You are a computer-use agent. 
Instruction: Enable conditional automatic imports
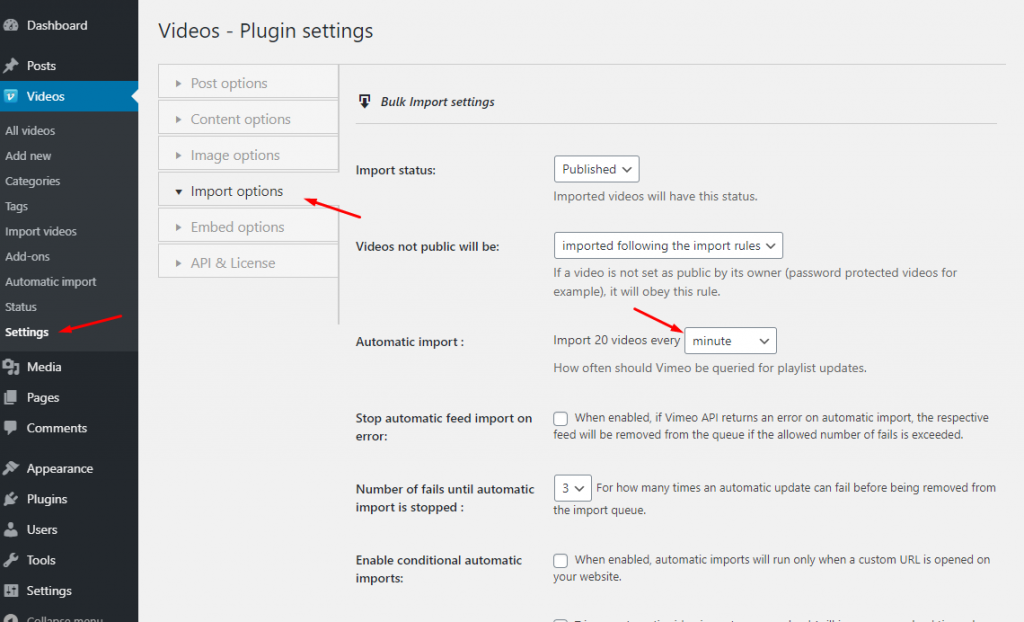(x=560, y=560)
